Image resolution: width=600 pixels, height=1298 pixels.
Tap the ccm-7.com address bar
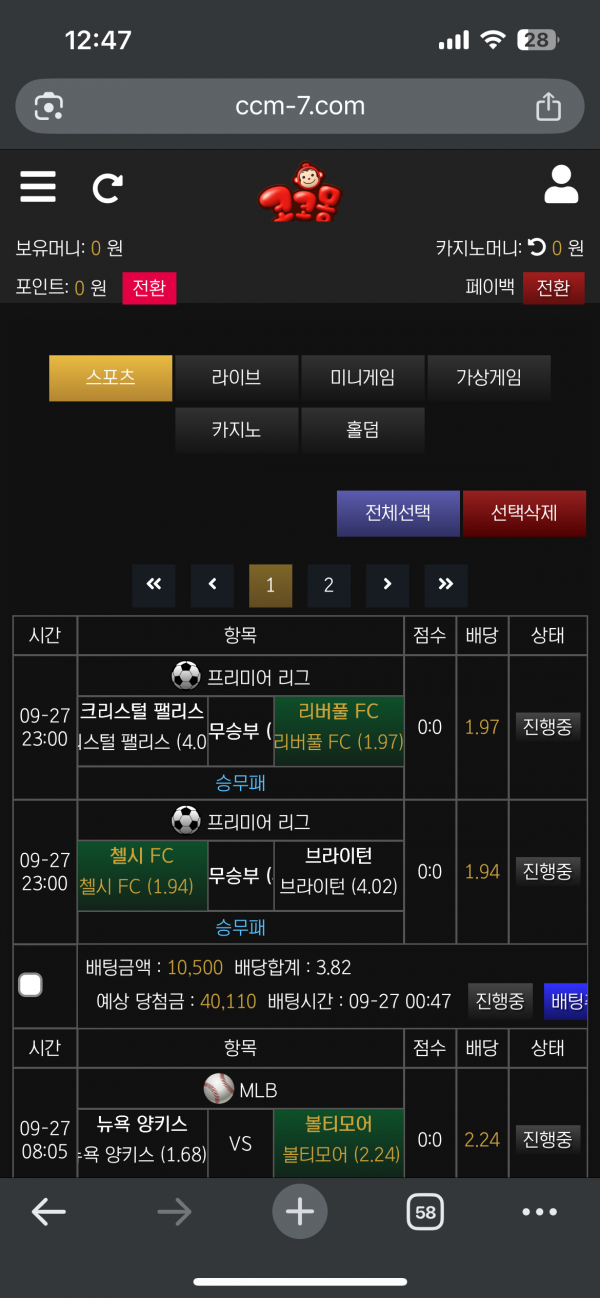[300, 106]
